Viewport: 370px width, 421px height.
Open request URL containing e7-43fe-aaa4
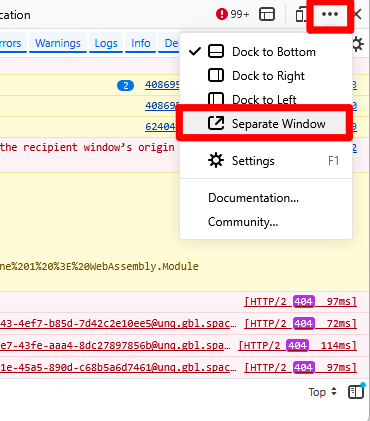(115, 345)
